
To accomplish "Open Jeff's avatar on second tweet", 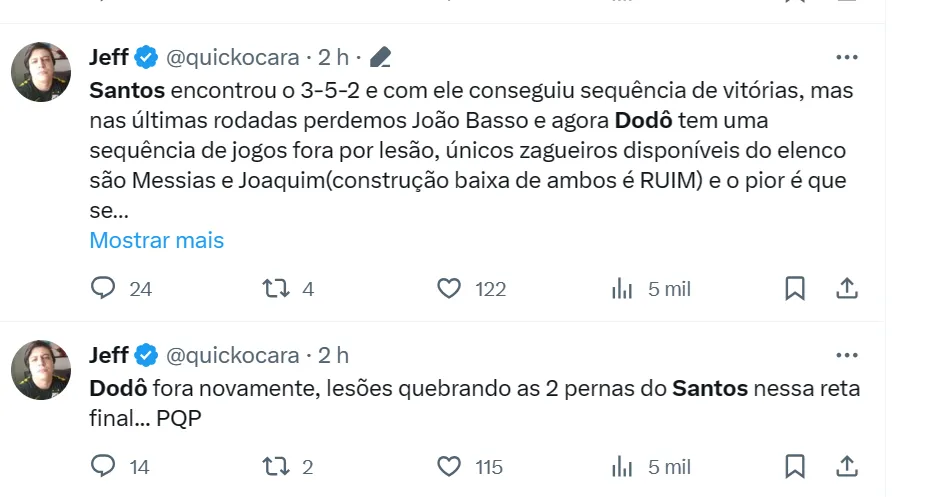I will (x=41, y=370).
